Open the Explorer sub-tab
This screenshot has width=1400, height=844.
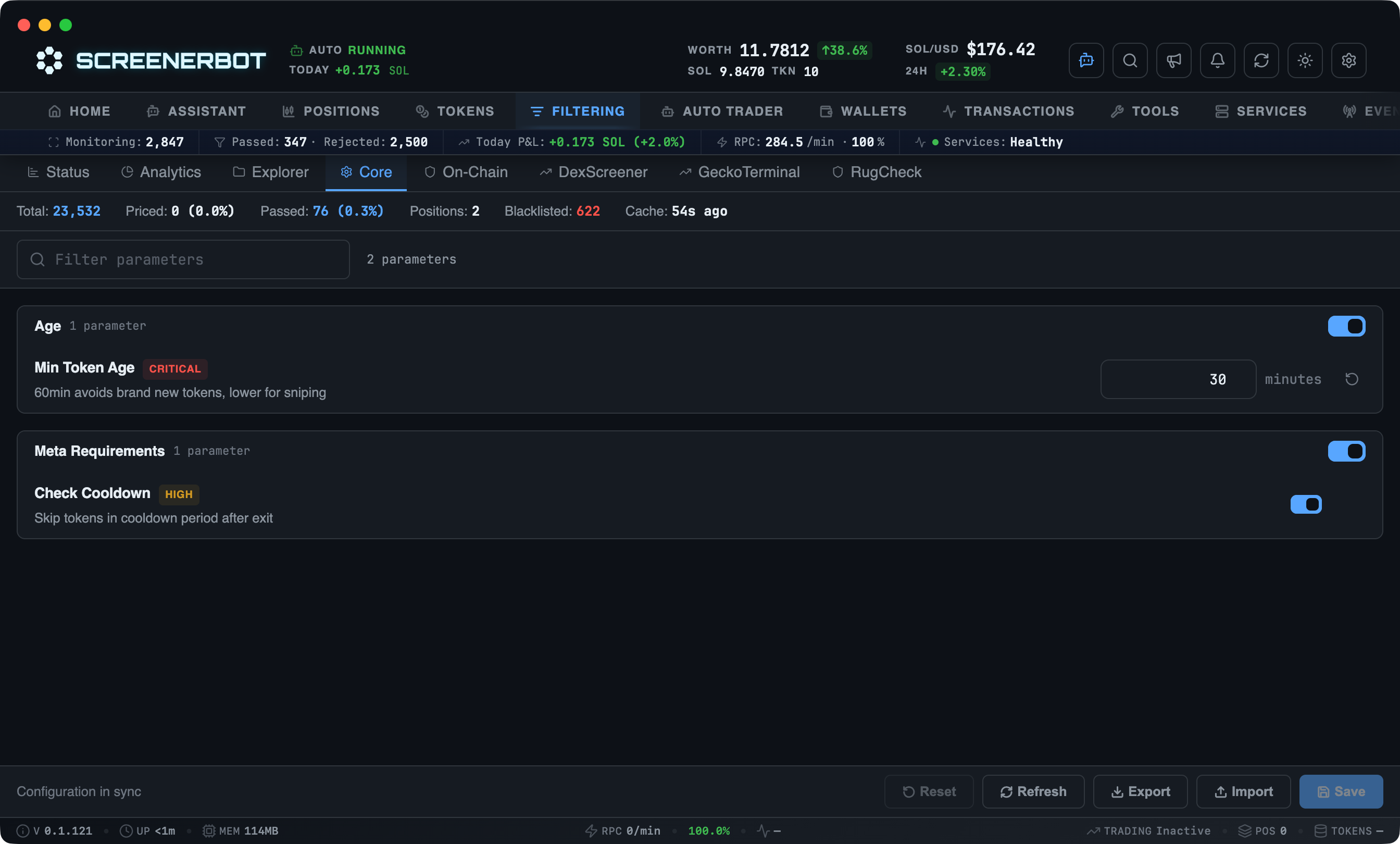(x=270, y=172)
